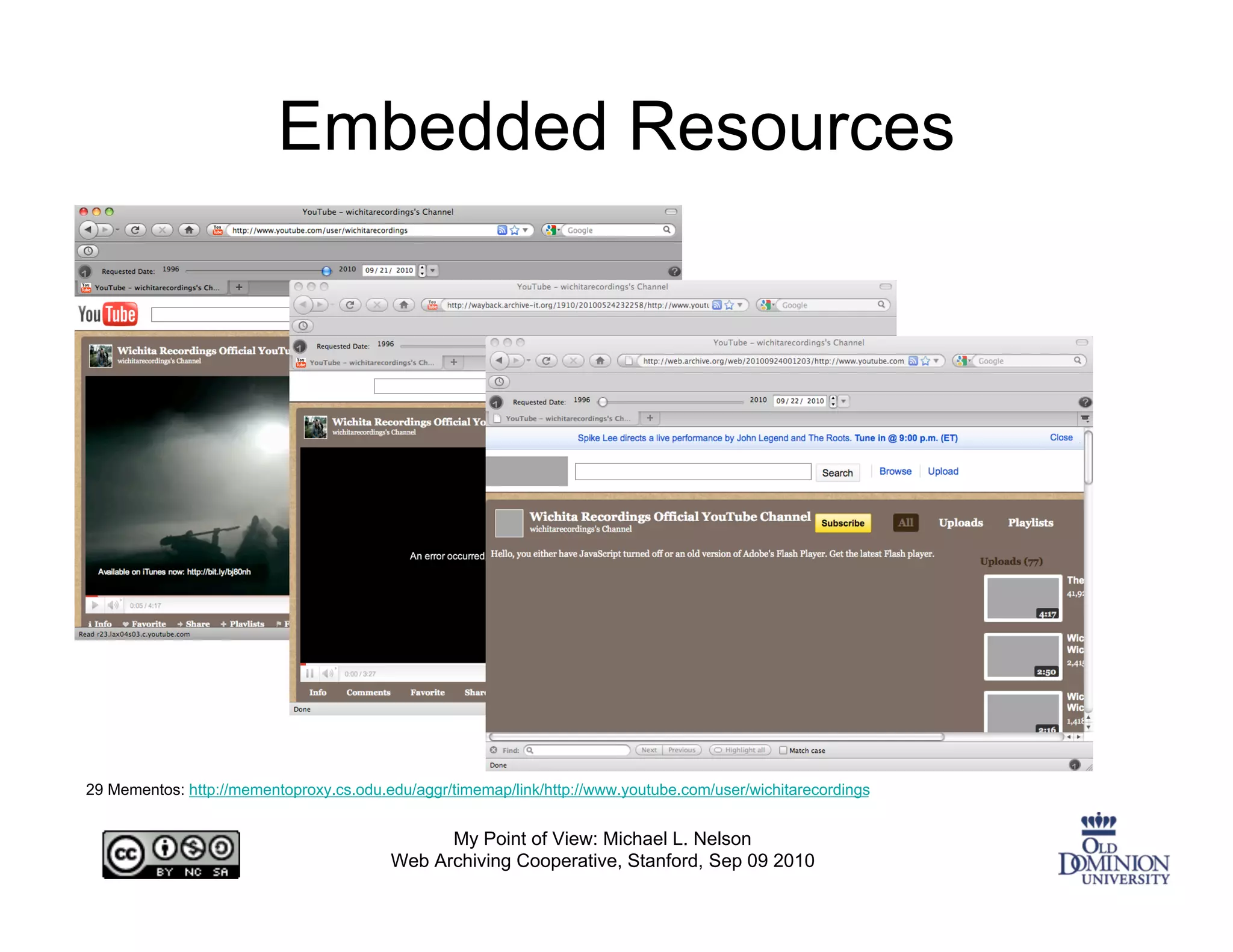Click the archived YouTube search input box
This screenshot has width=1233, height=952.
point(693,472)
